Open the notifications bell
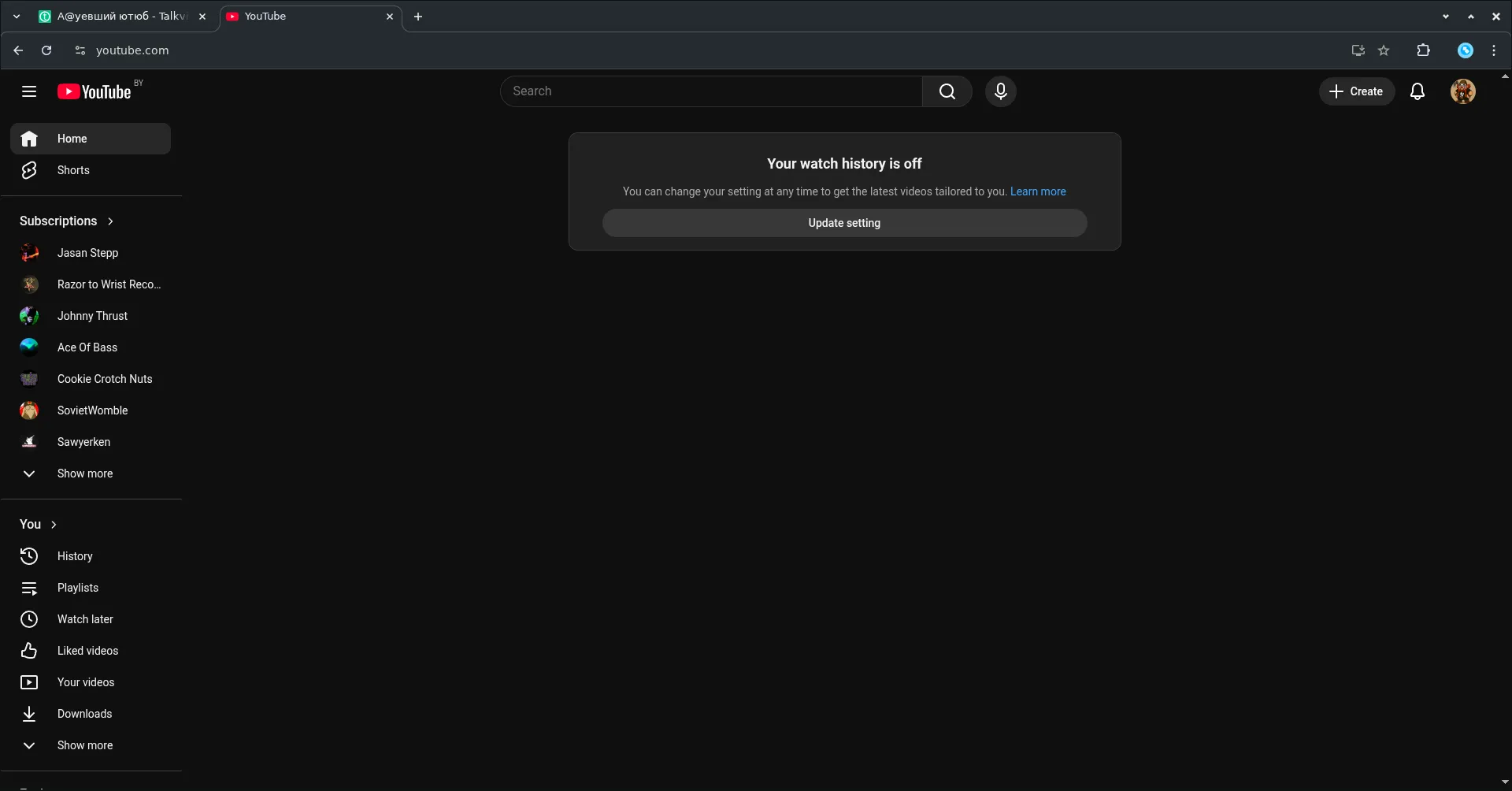1512x791 pixels. click(1417, 91)
